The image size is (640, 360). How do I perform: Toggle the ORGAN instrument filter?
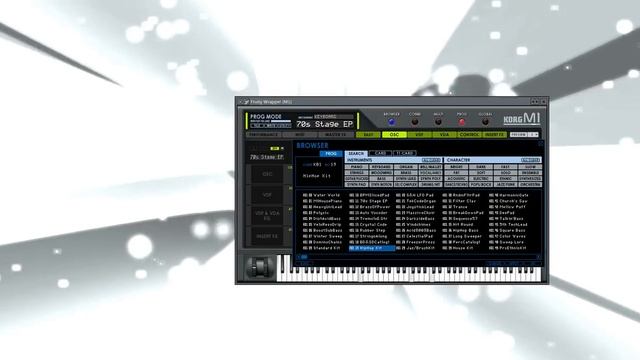coord(406,167)
